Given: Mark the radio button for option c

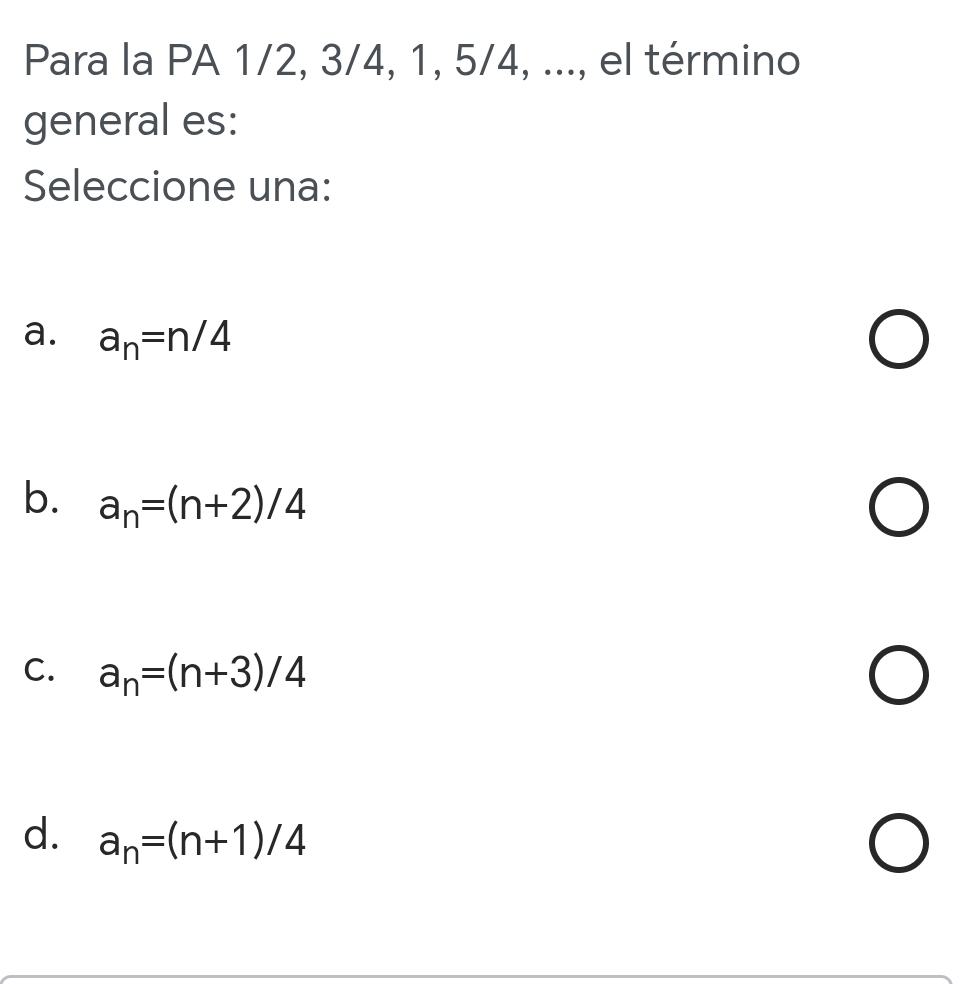Looking at the screenshot, I should coord(898,677).
